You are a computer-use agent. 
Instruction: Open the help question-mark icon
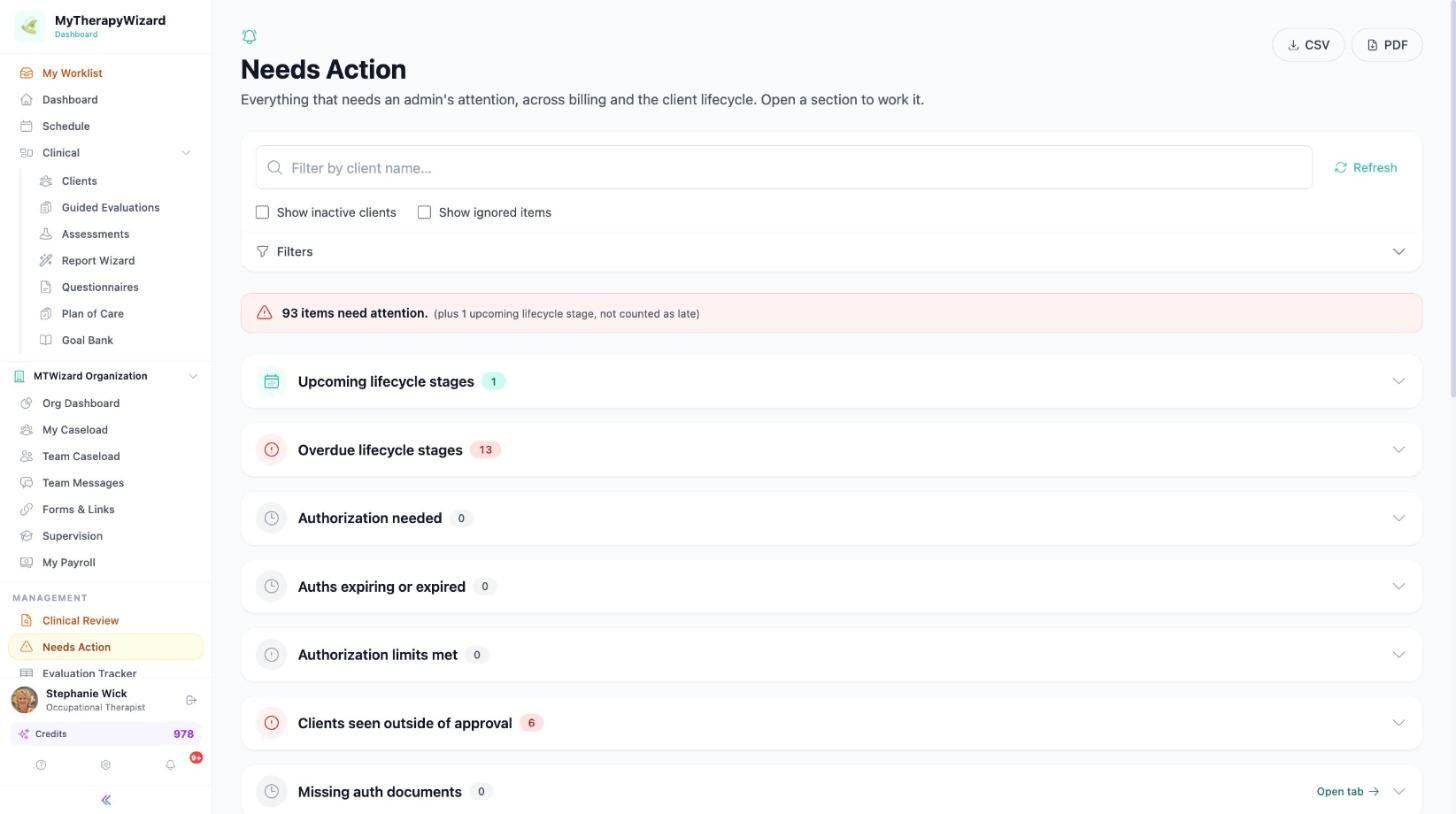41,765
